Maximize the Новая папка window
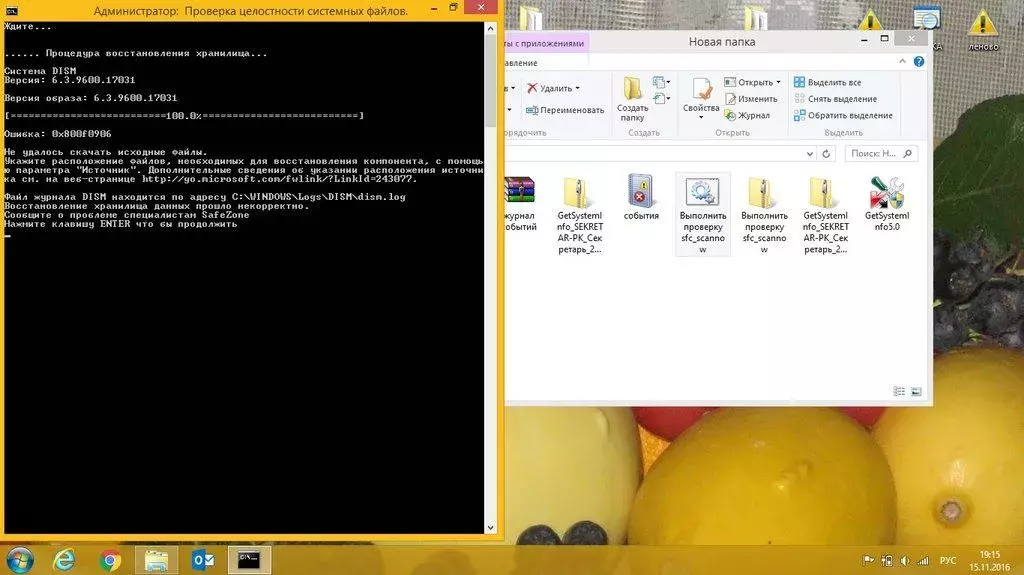Image resolution: width=1024 pixels, height=575 pixels. 884,39
